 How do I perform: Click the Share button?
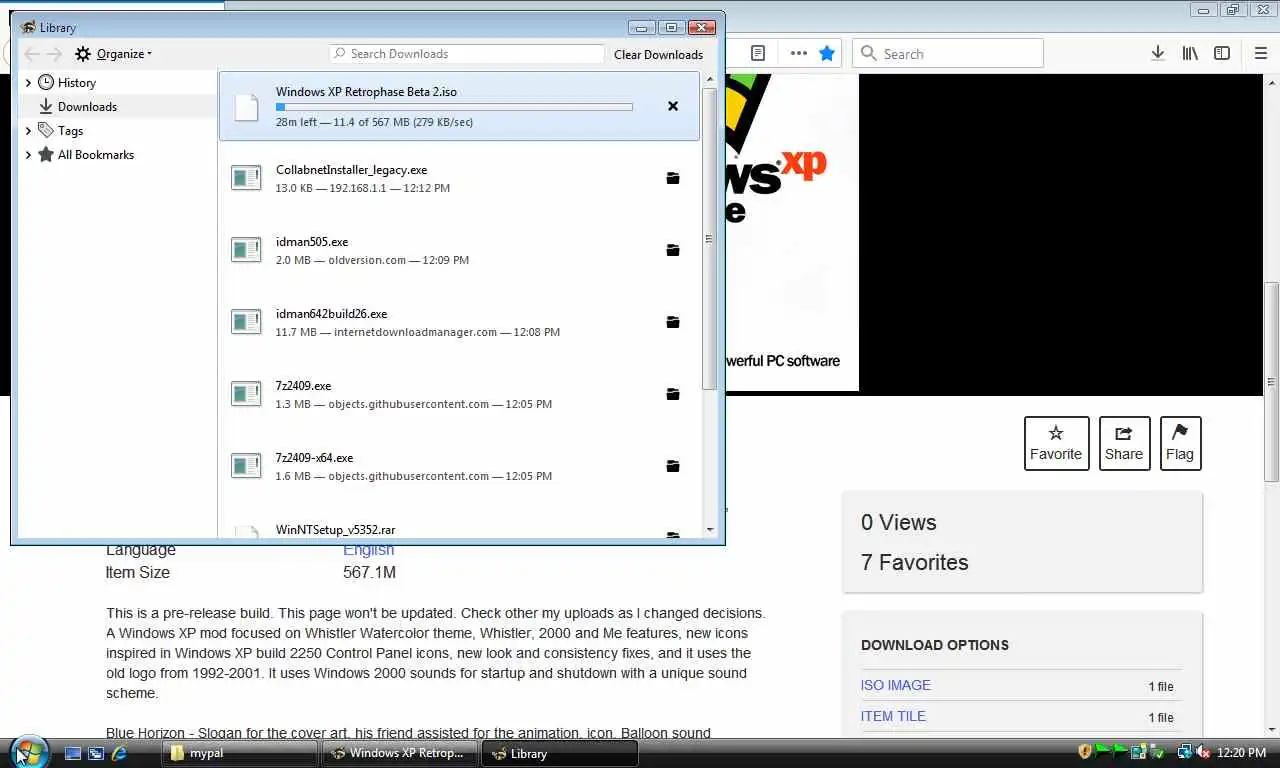coord(1124,443)
